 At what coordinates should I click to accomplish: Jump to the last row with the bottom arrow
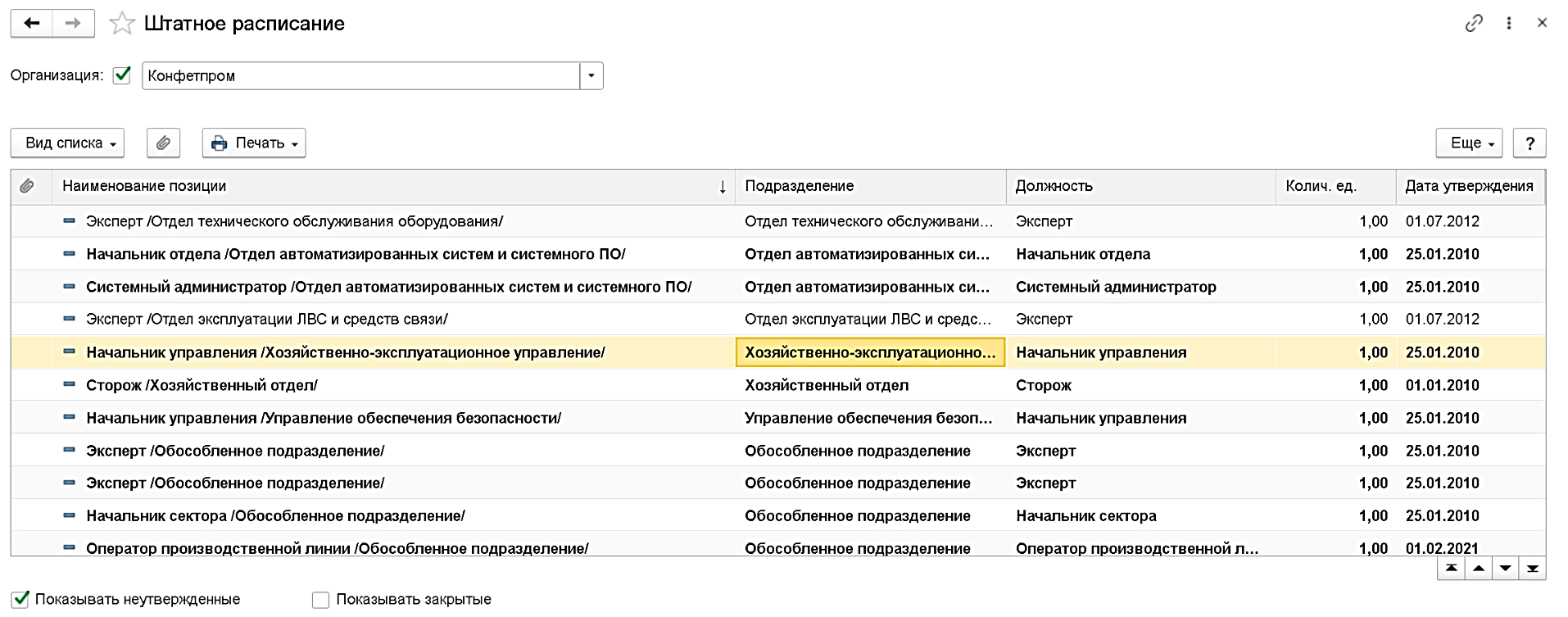pos(1532,568)
